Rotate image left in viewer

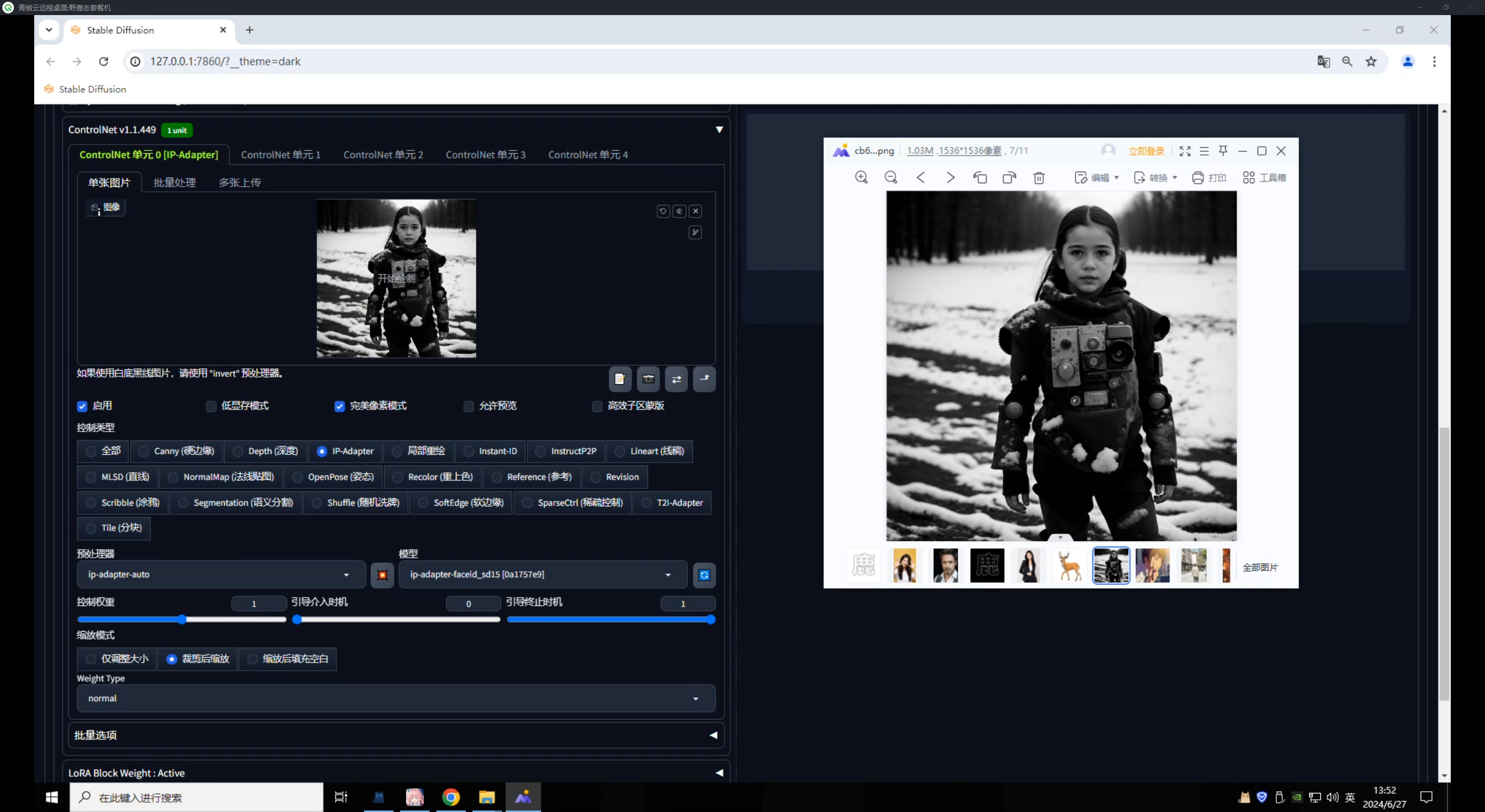[x=980, y=177]
